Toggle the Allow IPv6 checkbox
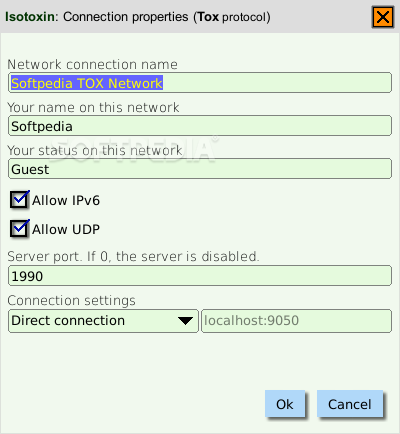This screenshot has height=434, width=400. [19, 200]
